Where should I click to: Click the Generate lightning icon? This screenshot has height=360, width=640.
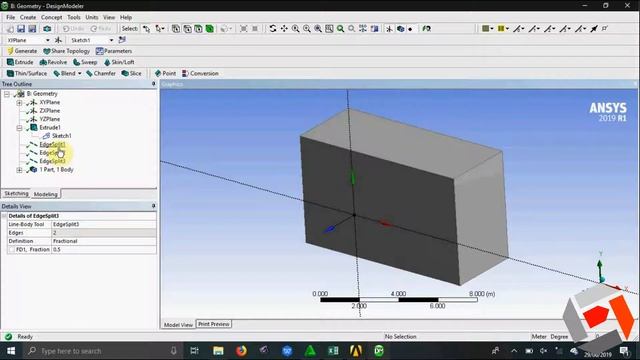(x=10, y=51)
